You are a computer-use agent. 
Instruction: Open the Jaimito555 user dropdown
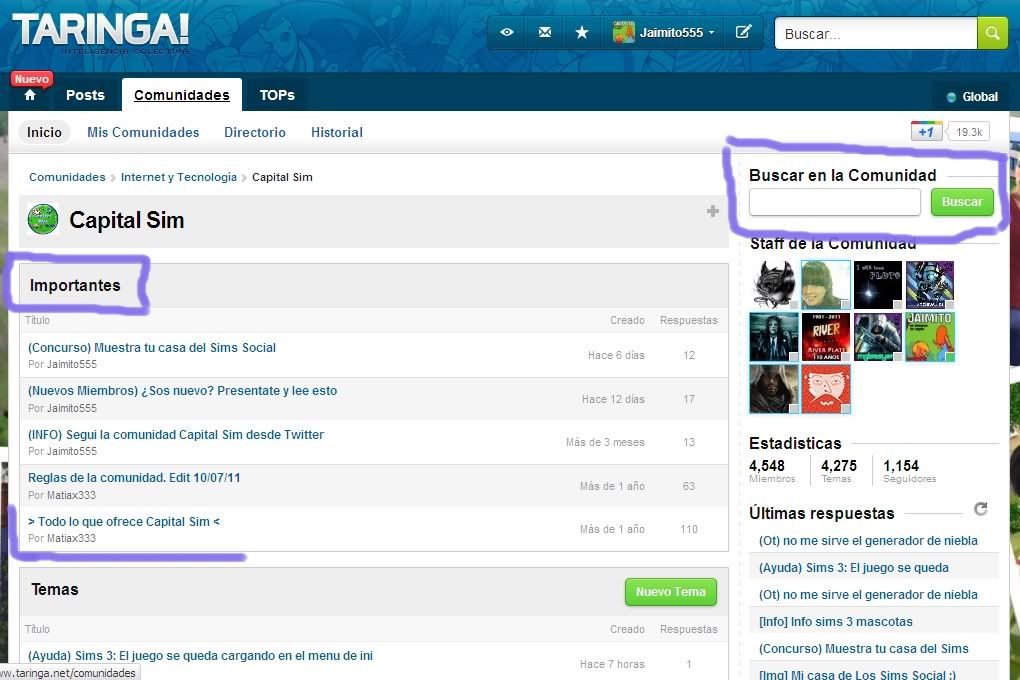663,32
